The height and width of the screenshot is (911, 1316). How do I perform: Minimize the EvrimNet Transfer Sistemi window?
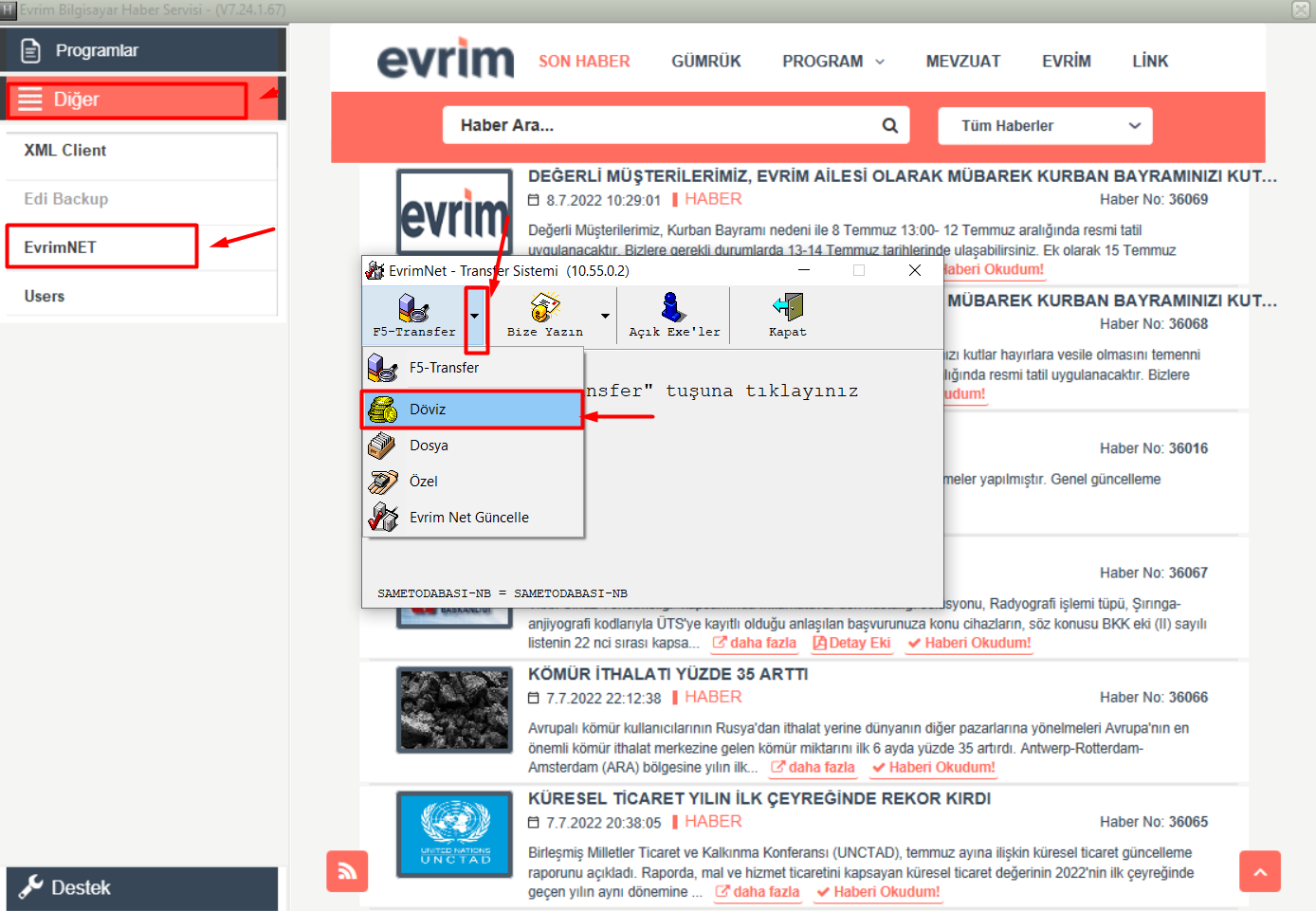tap(804, 270)
